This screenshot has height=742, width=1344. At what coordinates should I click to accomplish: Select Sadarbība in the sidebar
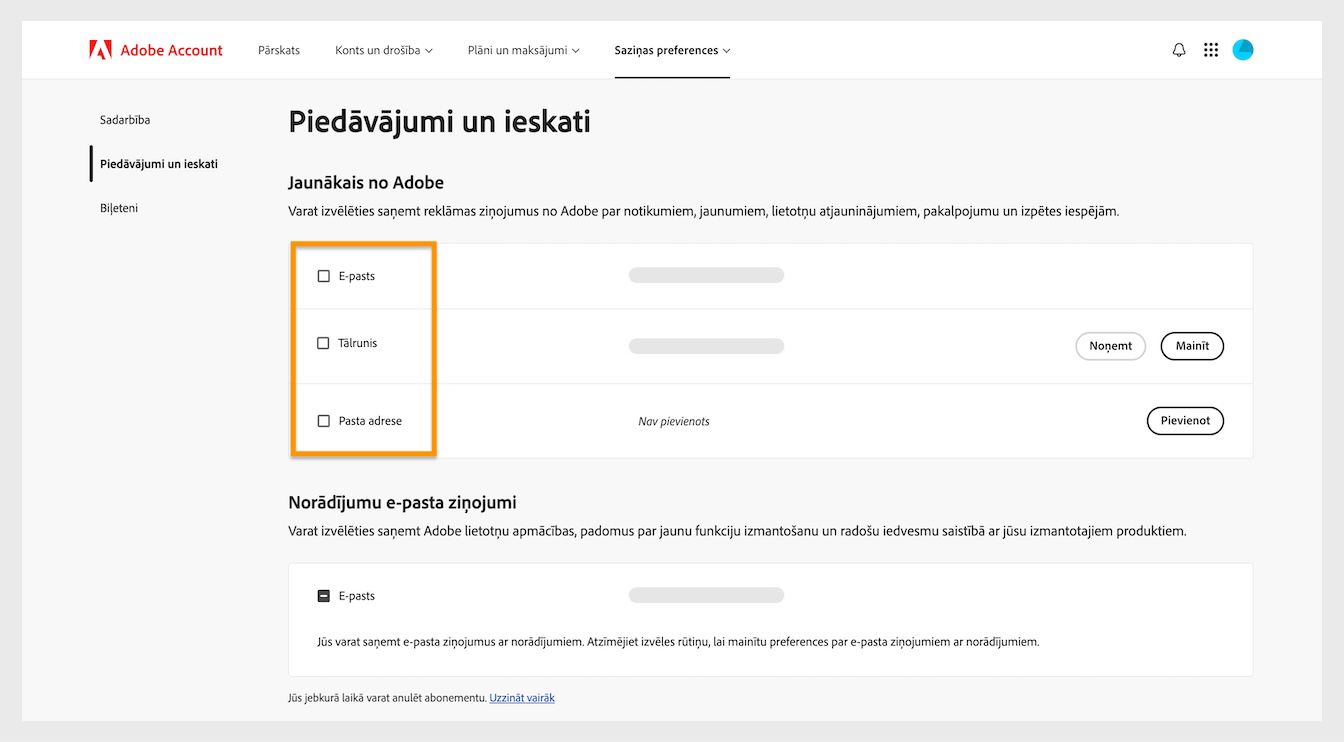point(125,119)
